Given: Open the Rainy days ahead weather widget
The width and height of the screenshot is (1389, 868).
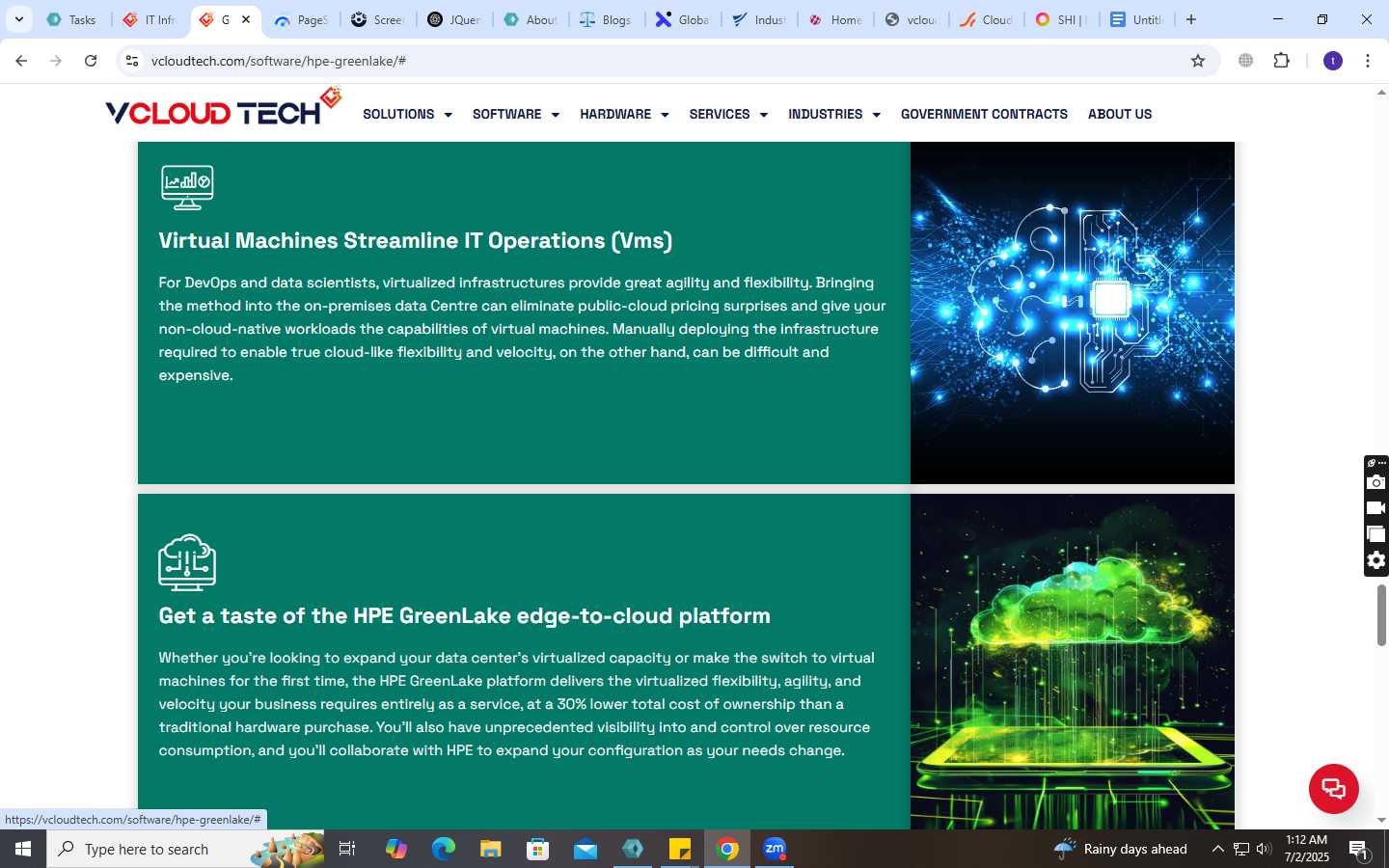Looking at the screenshot, I should (x=1121, y=849).
